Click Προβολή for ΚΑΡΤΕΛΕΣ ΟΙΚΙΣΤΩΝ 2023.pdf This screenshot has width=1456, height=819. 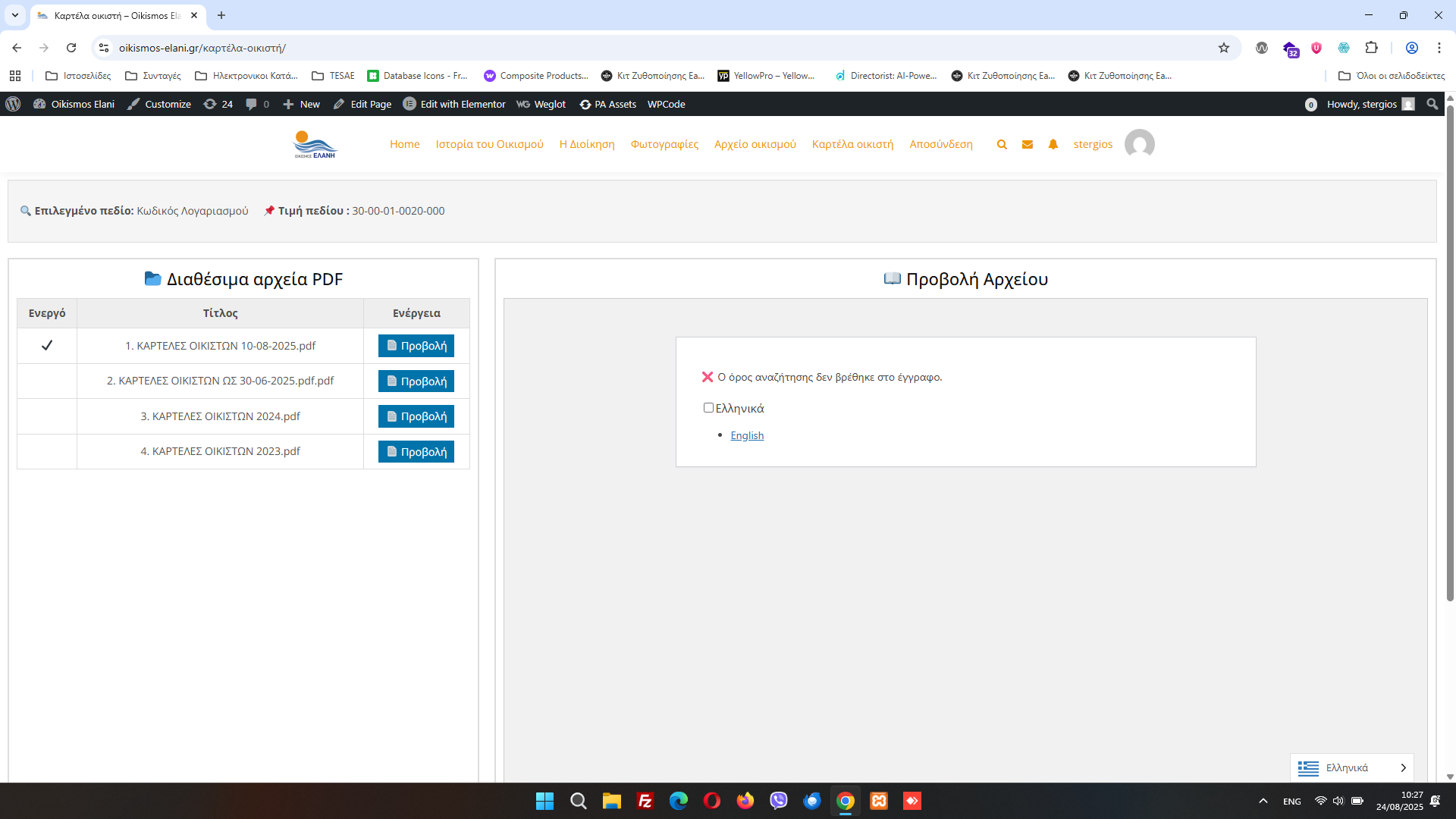pyautogui.click(x=416, y=452)
